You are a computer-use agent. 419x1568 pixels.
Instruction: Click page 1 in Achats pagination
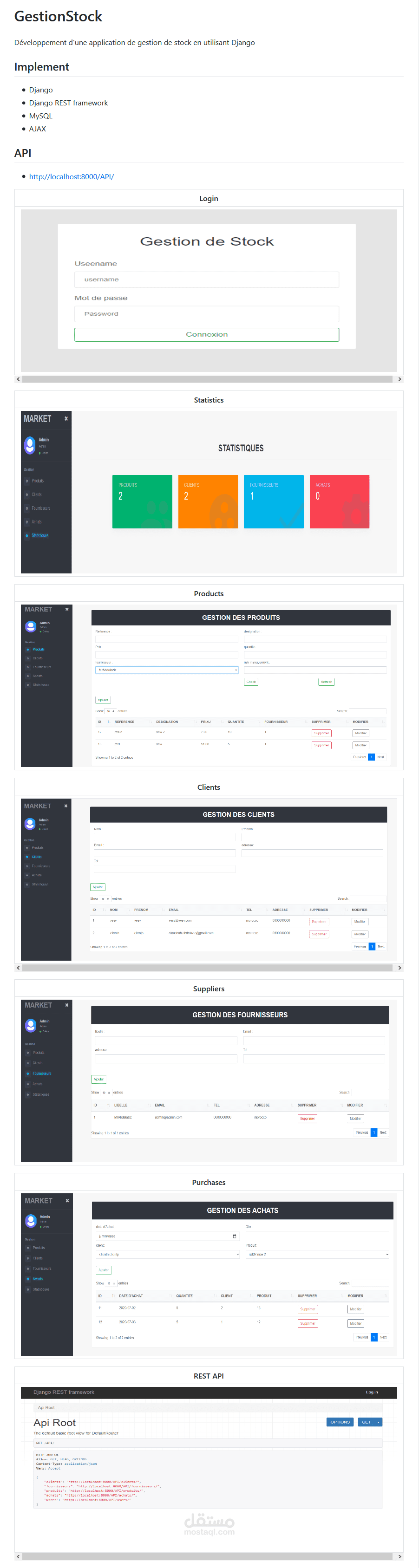[x=374, y=1337]
